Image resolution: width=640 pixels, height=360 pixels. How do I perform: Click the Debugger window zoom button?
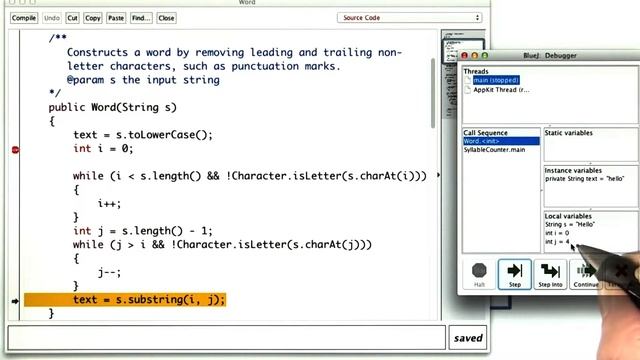coord(484,55)
